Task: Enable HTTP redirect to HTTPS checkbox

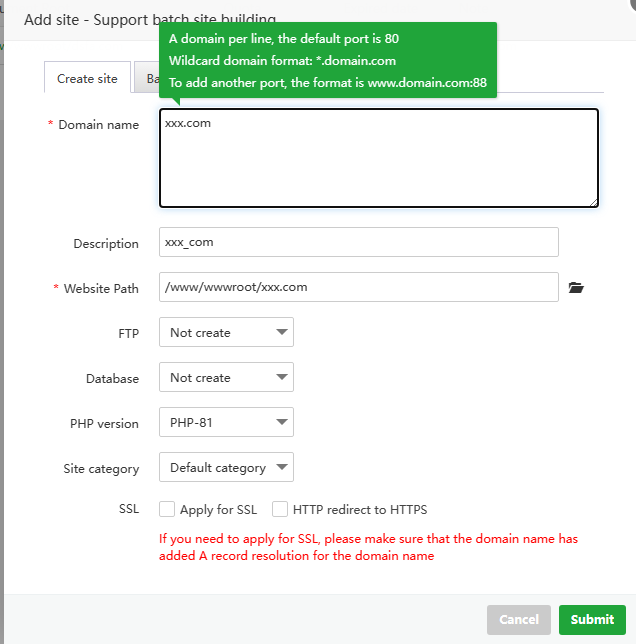Action: tap(280, 509)
